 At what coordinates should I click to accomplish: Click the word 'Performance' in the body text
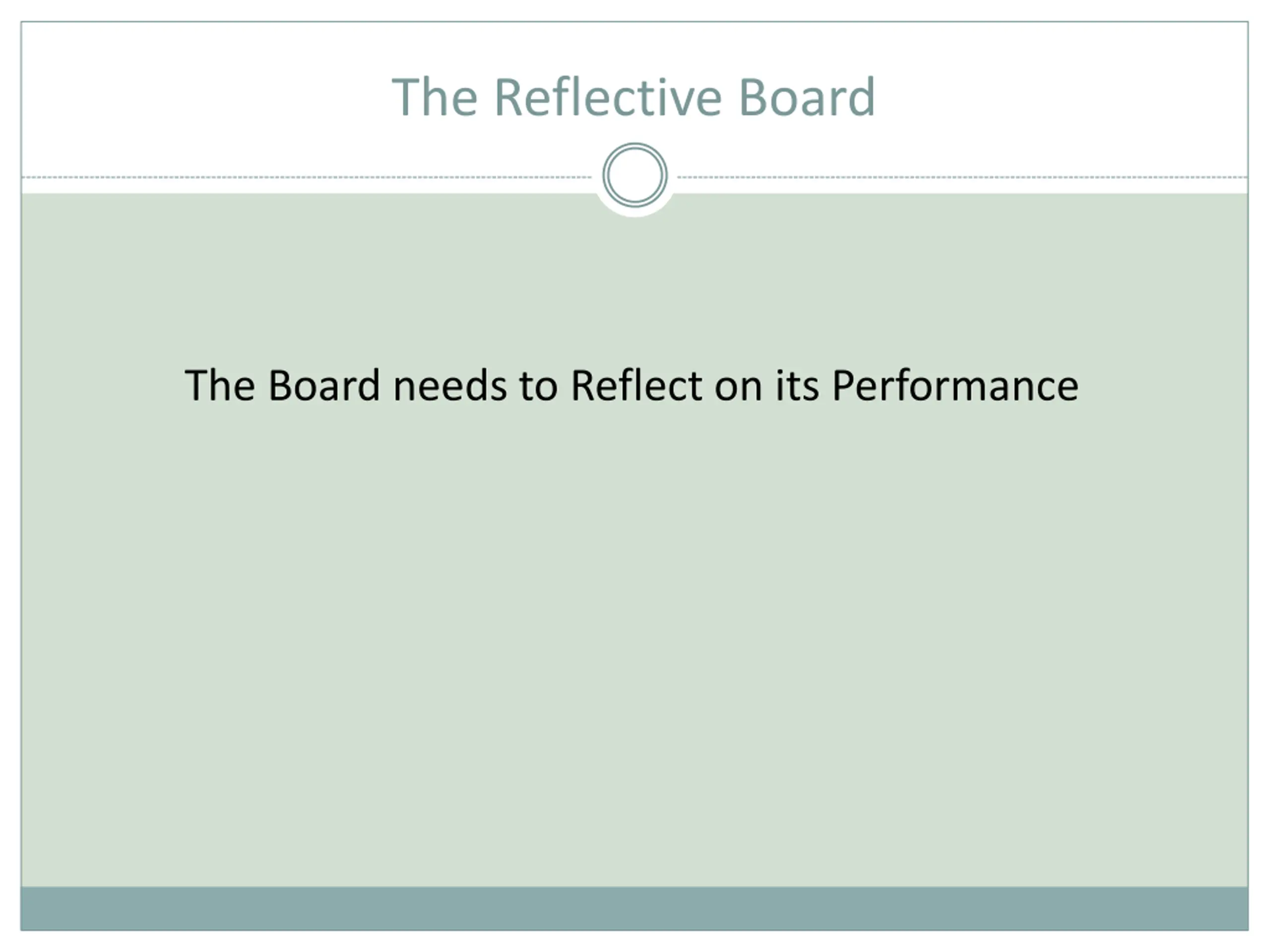click(955, 386)
